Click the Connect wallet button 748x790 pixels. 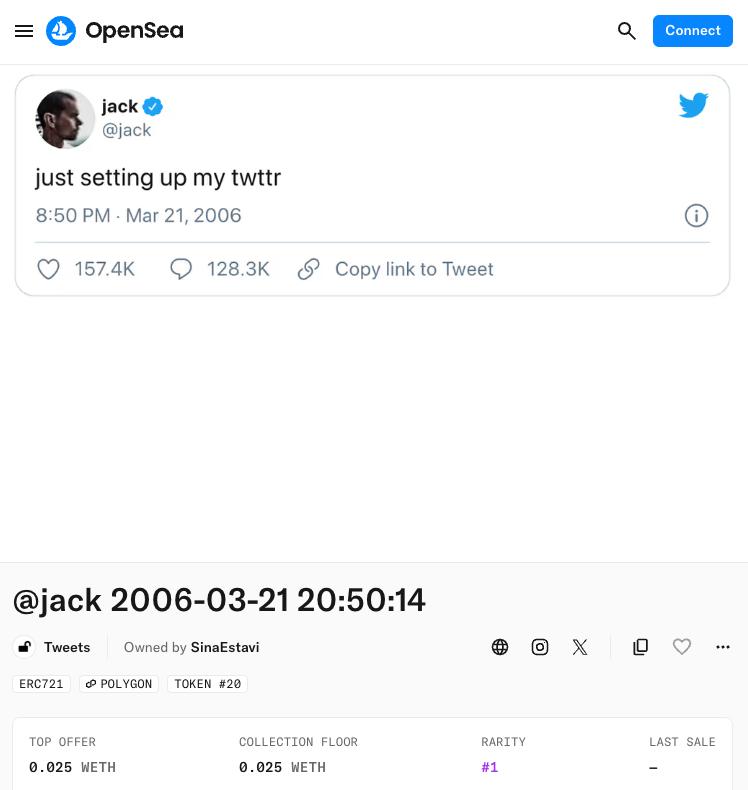coord(692,31)
